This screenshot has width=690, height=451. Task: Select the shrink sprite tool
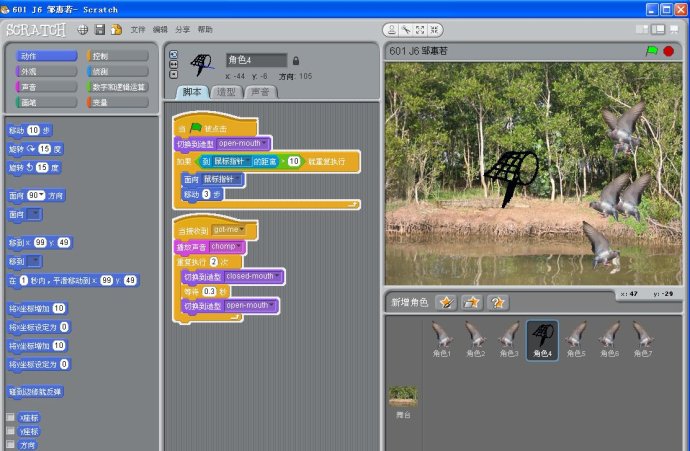click(x=434, y=30)
